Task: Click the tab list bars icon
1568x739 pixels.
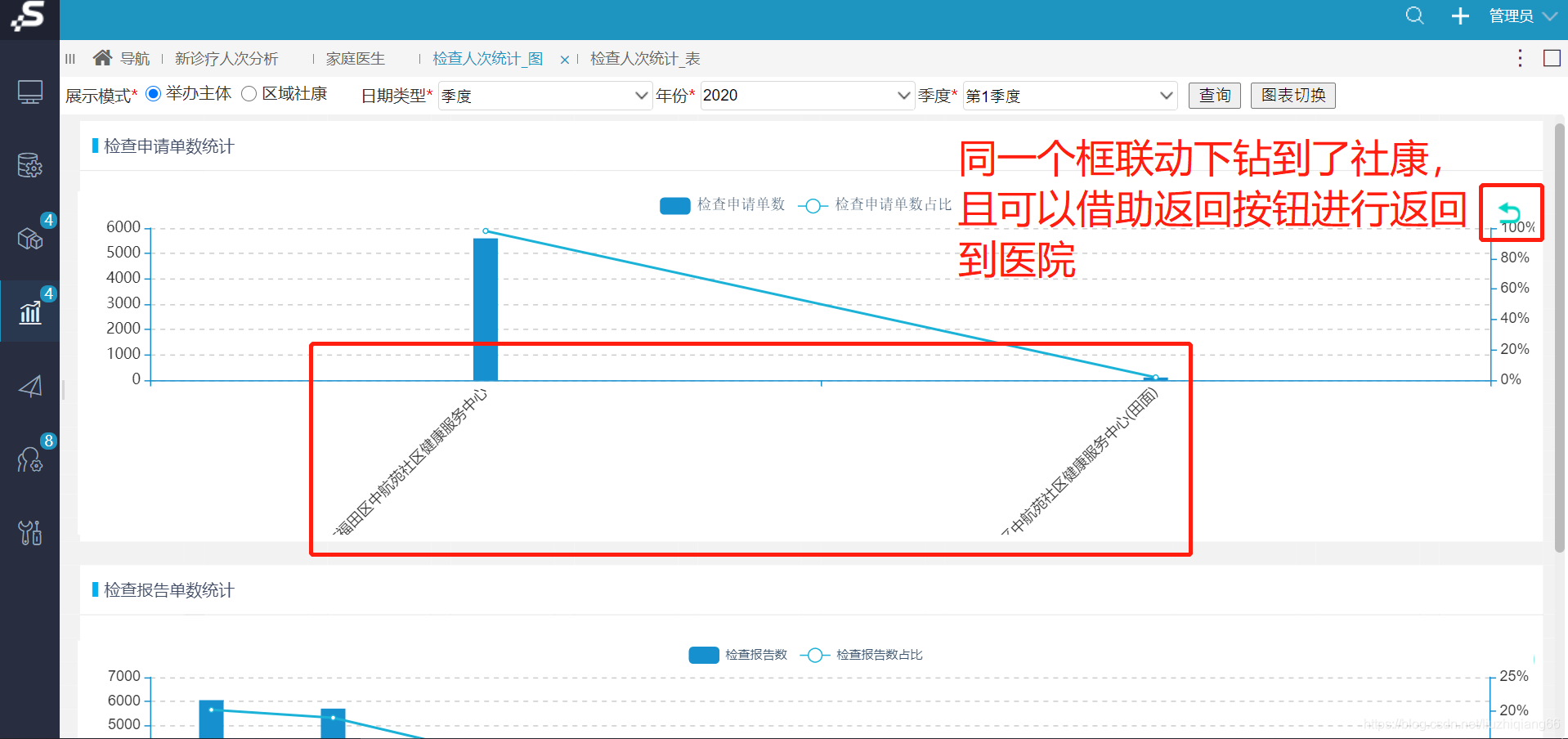Action: 70,59
